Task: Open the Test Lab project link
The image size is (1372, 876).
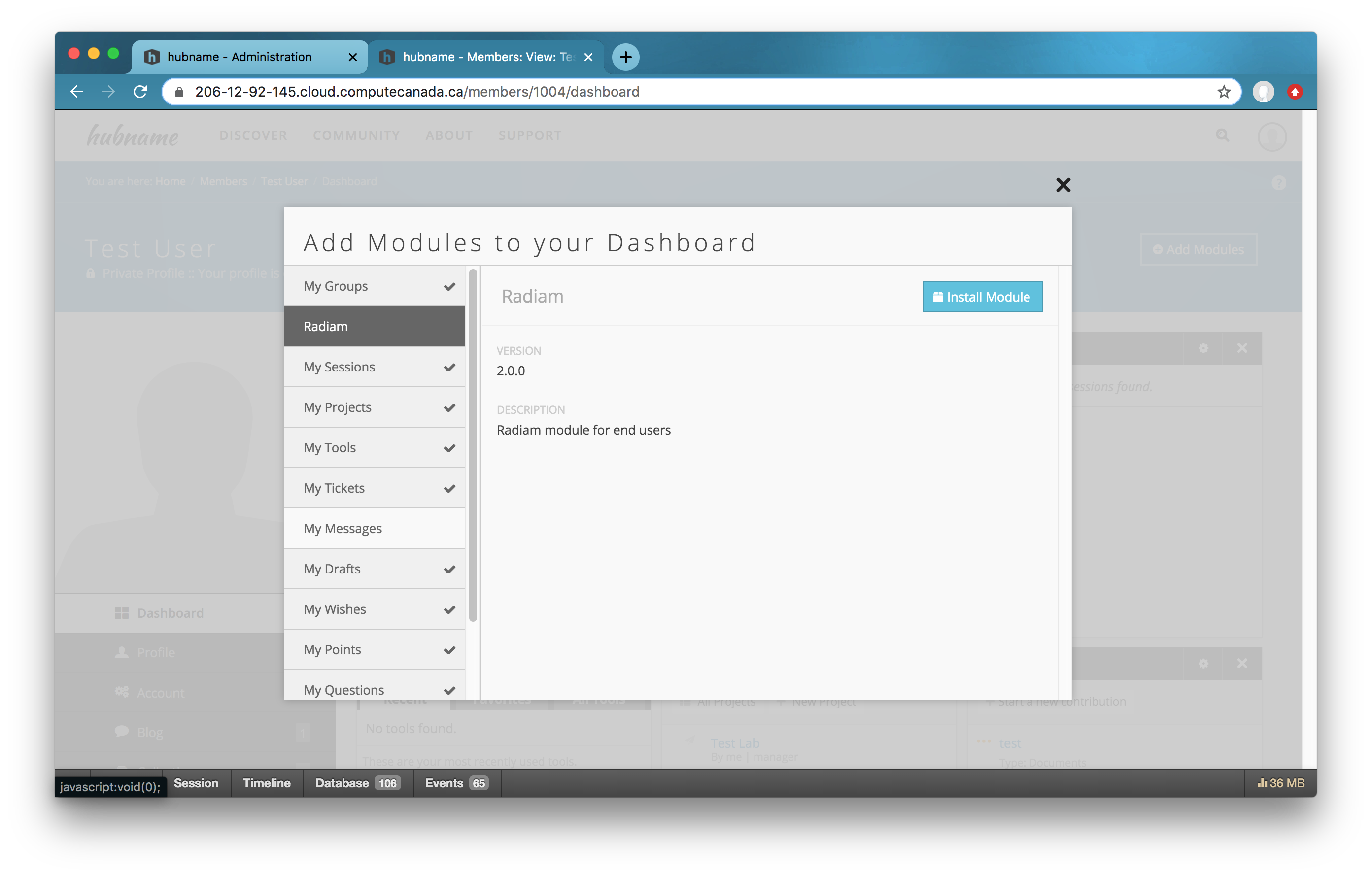Action: (x=734, y=742)
